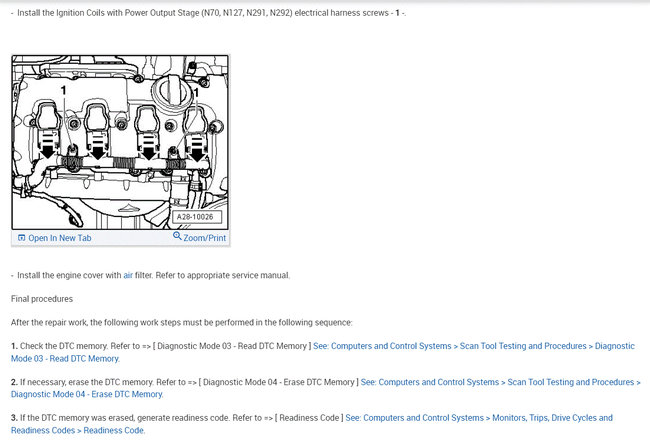Click the 'Install the engine cover with' text

69,275
